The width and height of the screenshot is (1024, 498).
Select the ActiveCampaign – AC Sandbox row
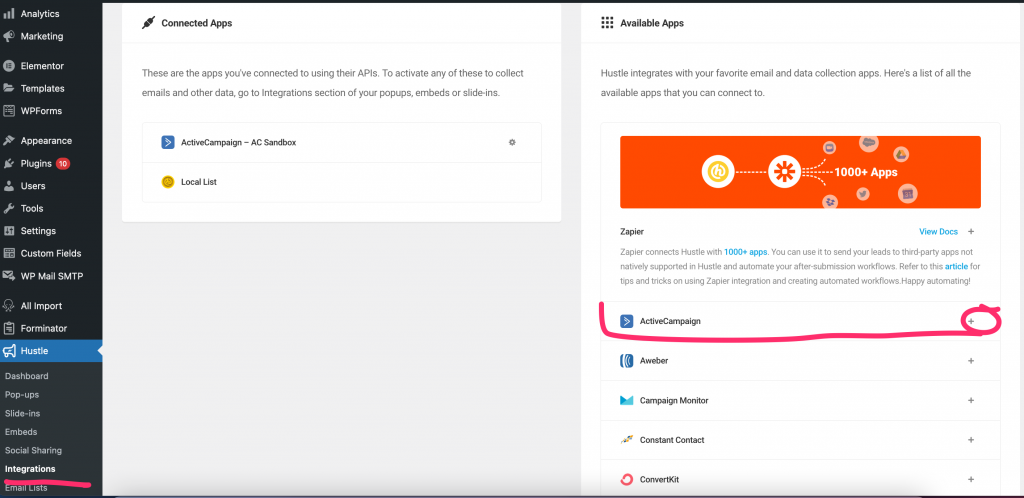pyautogui.click(x=342, y=142)
